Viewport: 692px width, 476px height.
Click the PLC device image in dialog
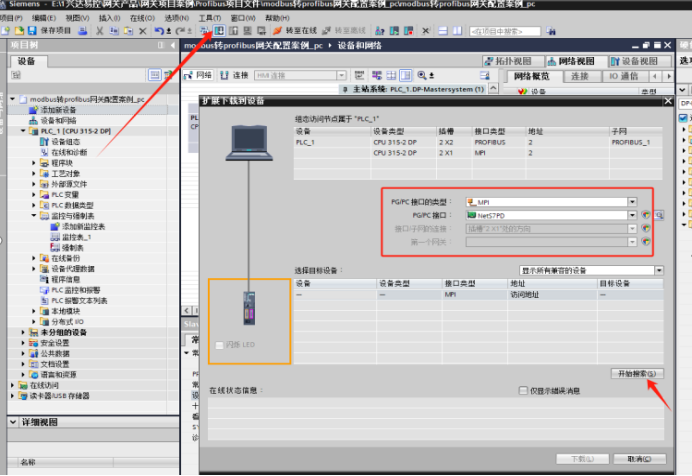pos(250,308)
